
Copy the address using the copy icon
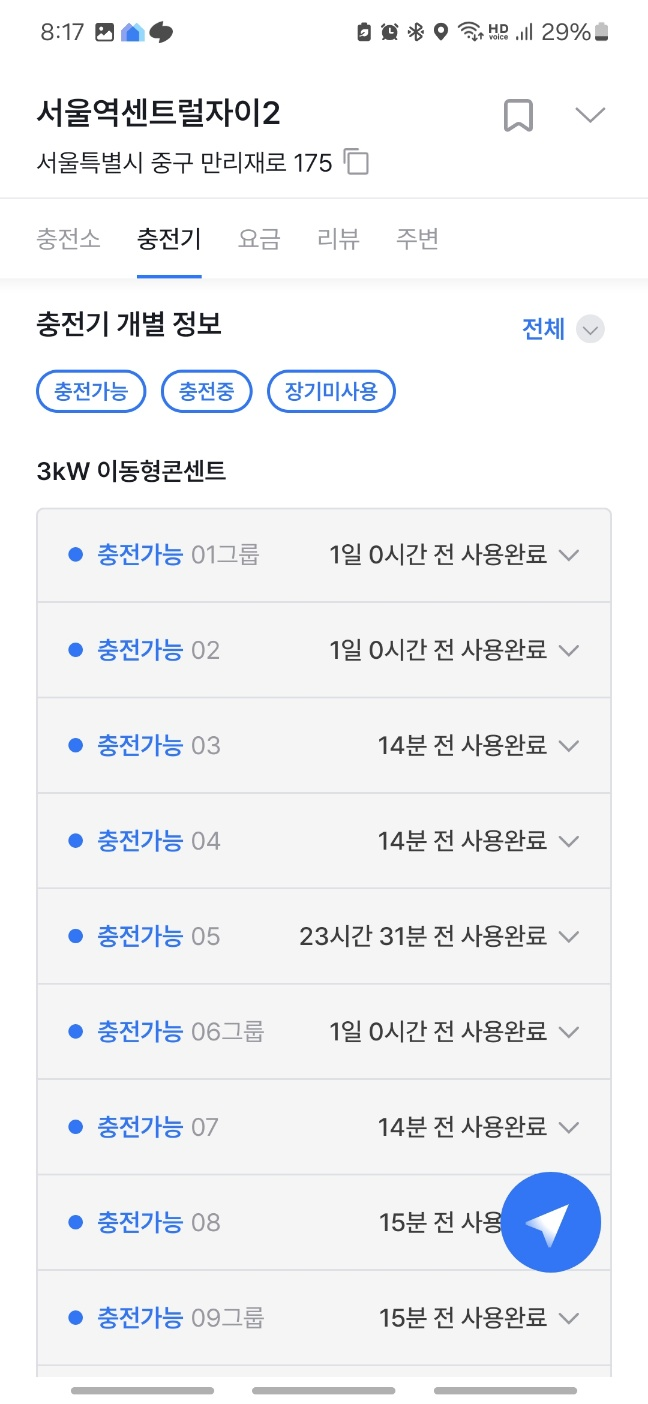(x=356, y=162)
